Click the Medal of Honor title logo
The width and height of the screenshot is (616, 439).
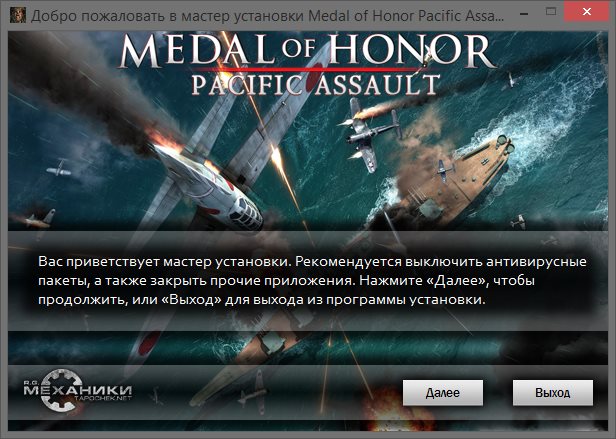point(308,50)
